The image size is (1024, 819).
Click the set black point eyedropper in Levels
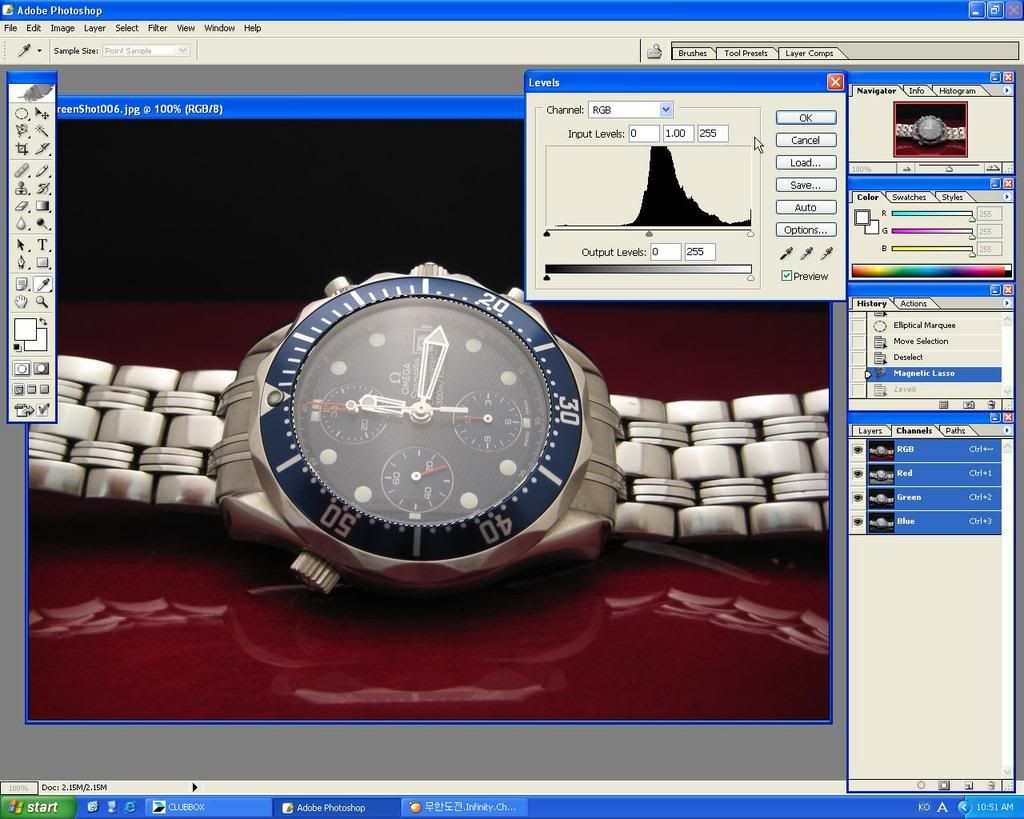click(786, 253)
